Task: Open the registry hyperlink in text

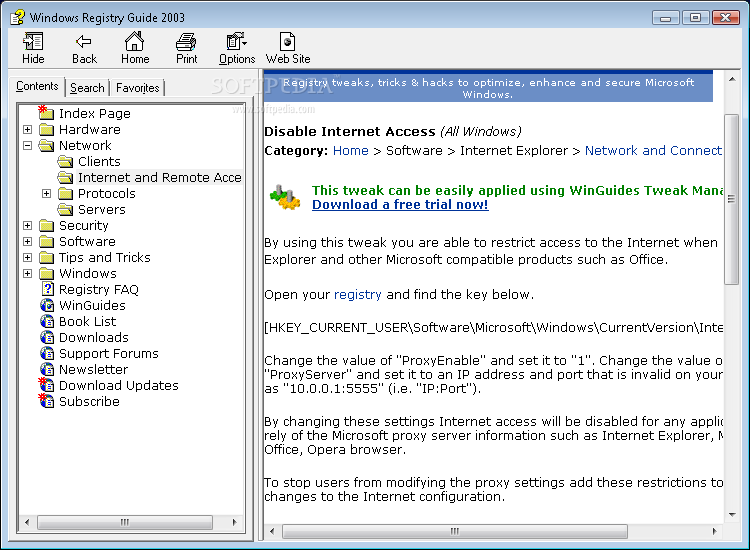Action: 357,295
